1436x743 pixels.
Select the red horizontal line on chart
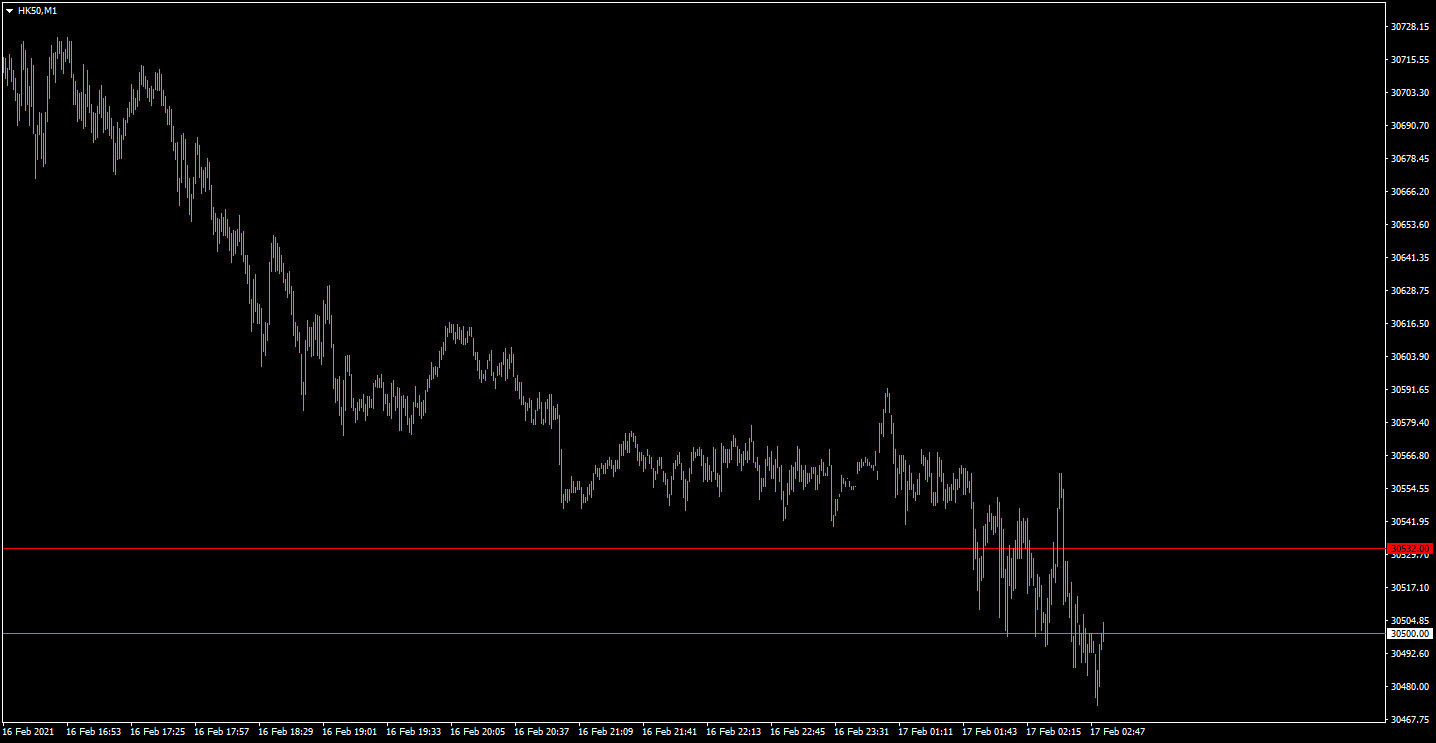(x=693, y=548)
